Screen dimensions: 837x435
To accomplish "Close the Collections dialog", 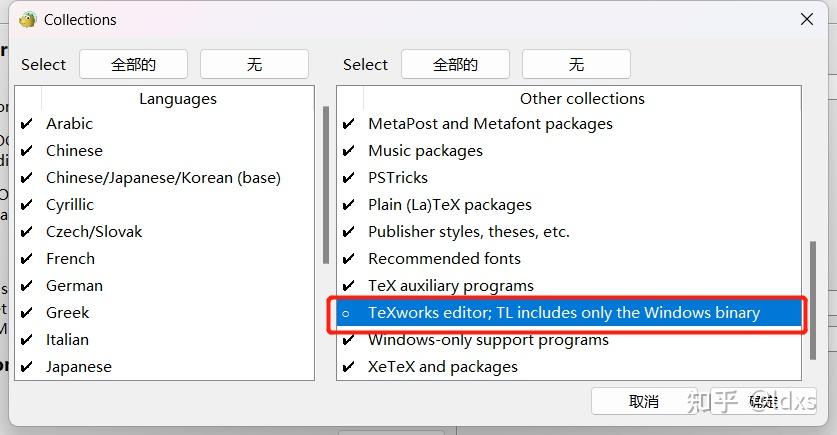I will [806, 19].
